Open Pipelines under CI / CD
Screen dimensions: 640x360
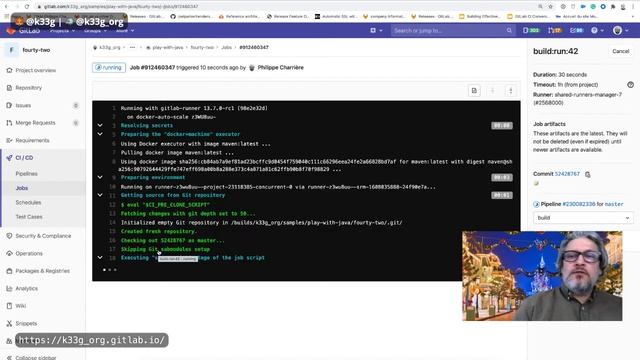pos(27,174)
